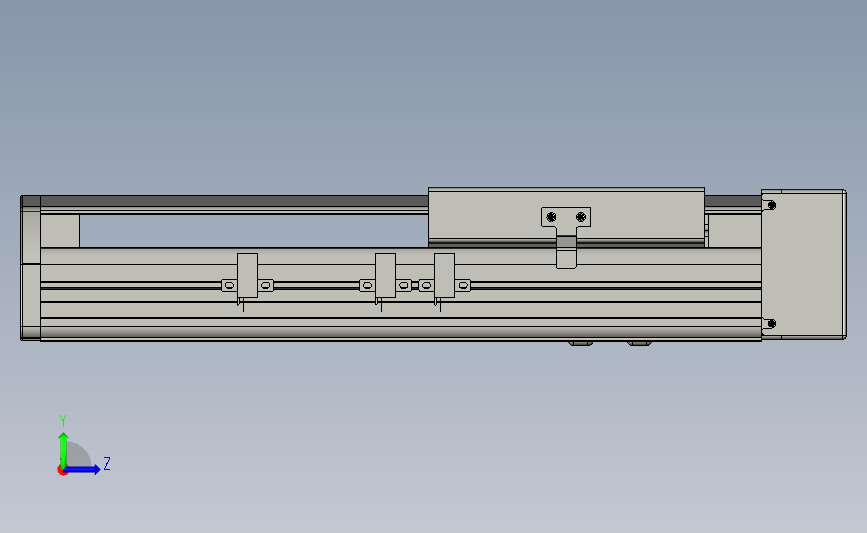Click the green Y axis arrow of the triad
This screenshot has width=867, height=533.
64,449
